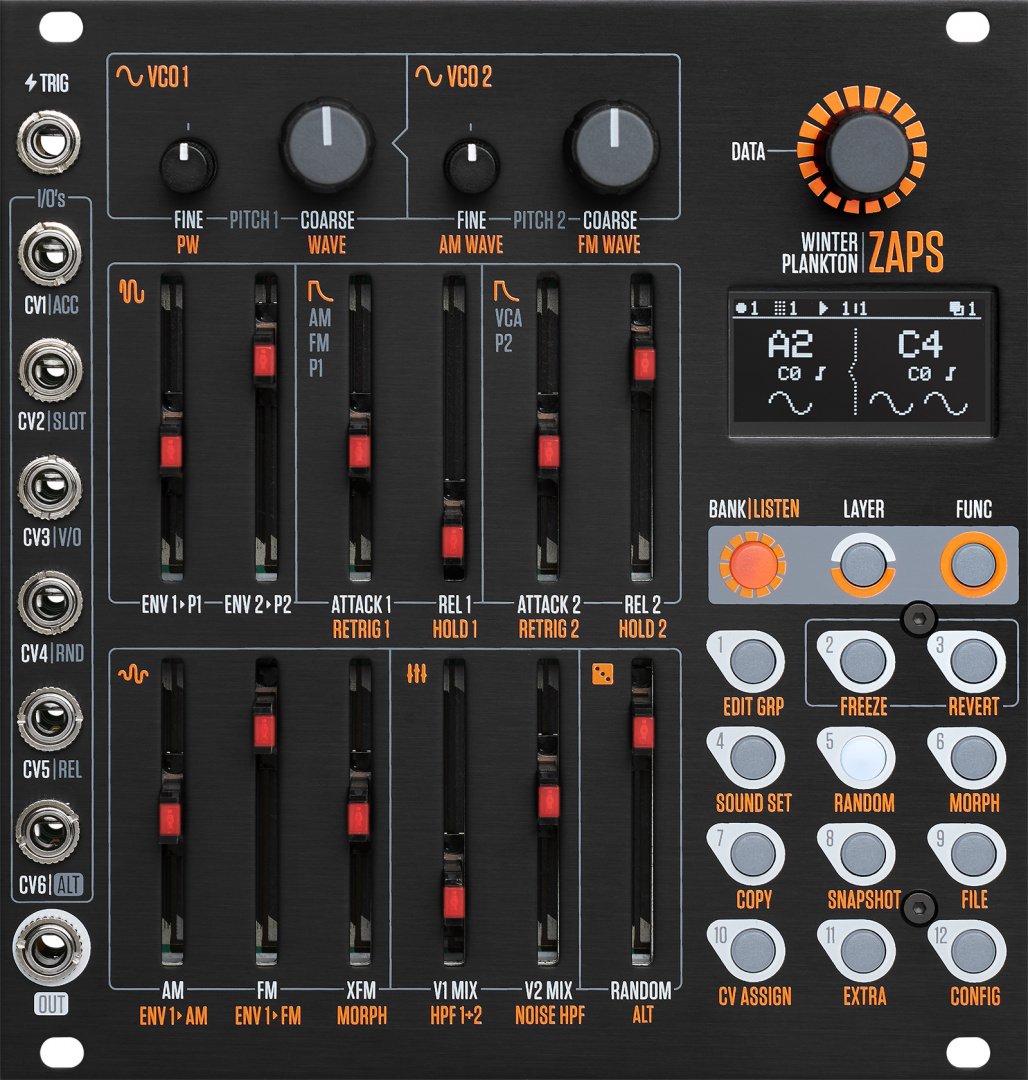Click the VCO 1 sine wave icon
The height and width of the screenshot is (1080, 1028).
(x=129, y=76)
